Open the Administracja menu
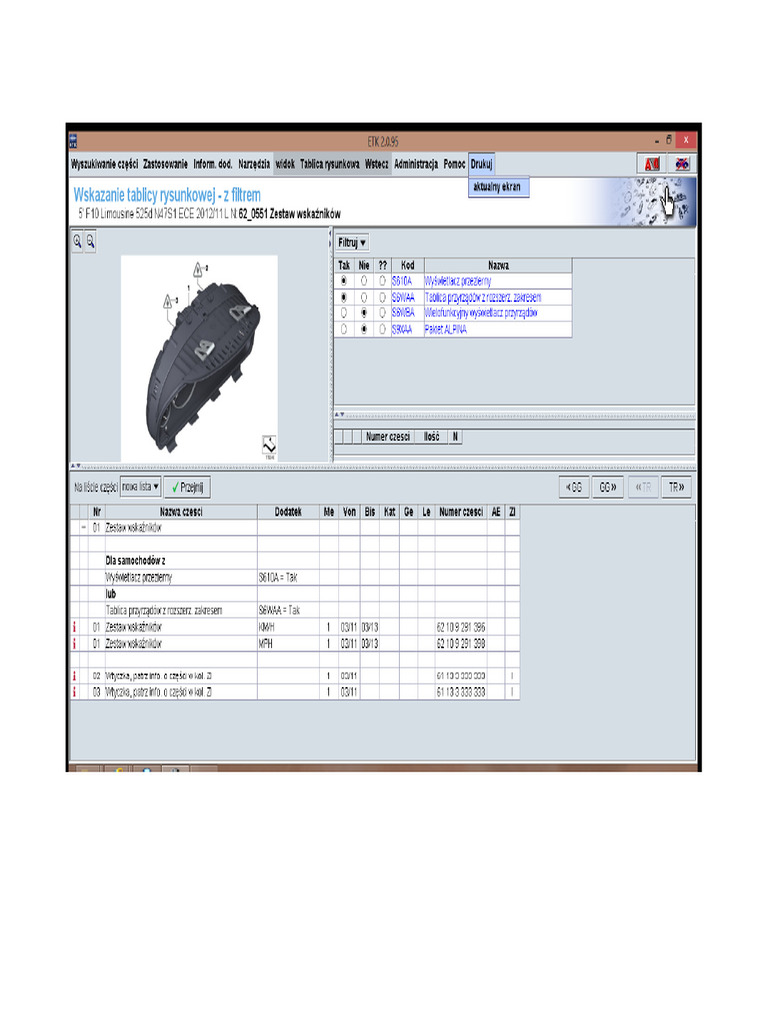Screen dimensions: 768x1024 point(416,163)
